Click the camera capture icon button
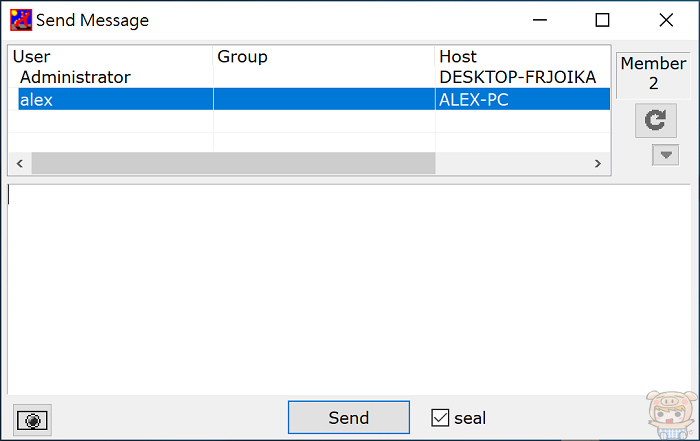This screenshot has width=700, height=441. (x=34, y=421)
